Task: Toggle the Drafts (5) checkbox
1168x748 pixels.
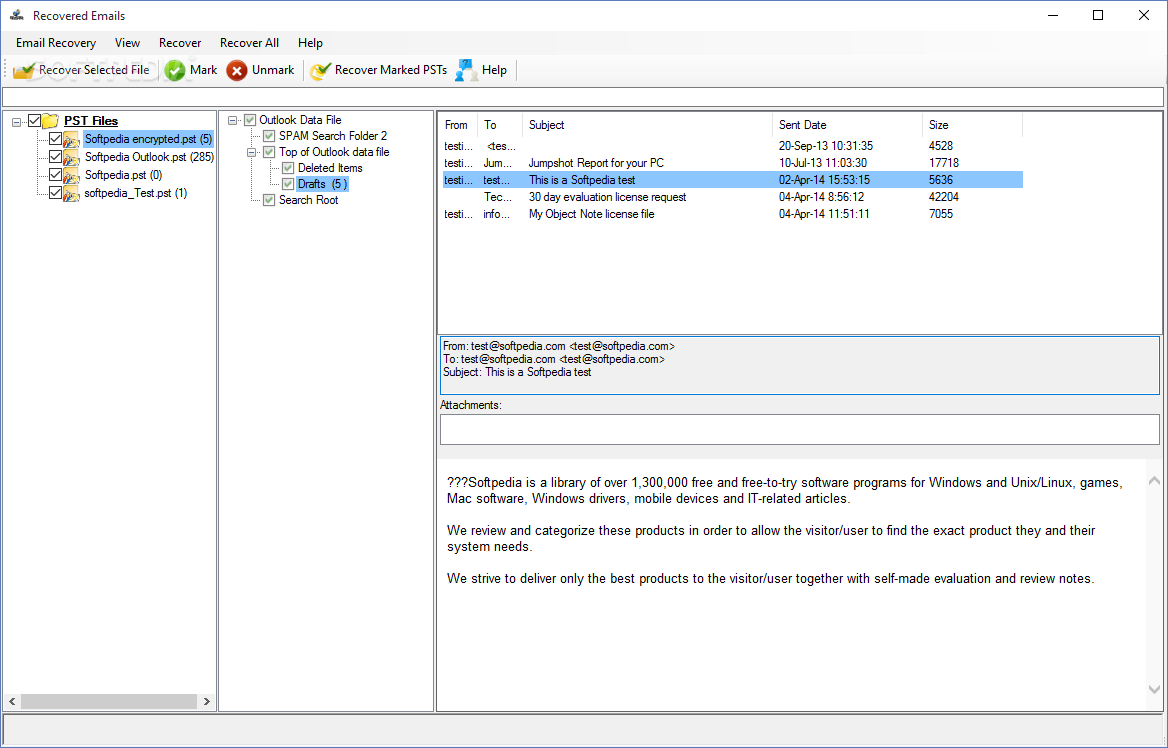Action: click(288, 184)
